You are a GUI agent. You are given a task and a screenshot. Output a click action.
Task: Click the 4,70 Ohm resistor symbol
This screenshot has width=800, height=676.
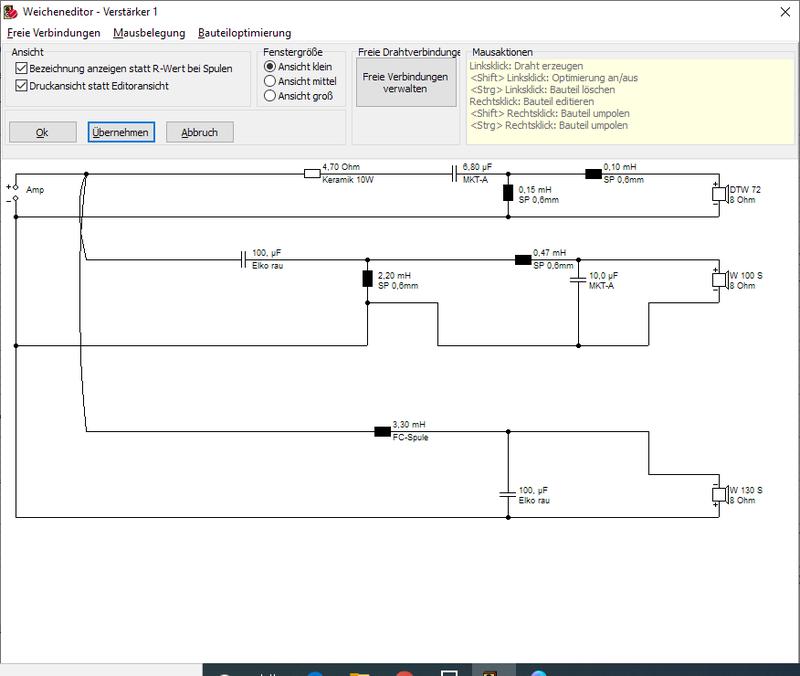(x=312, y=174)
